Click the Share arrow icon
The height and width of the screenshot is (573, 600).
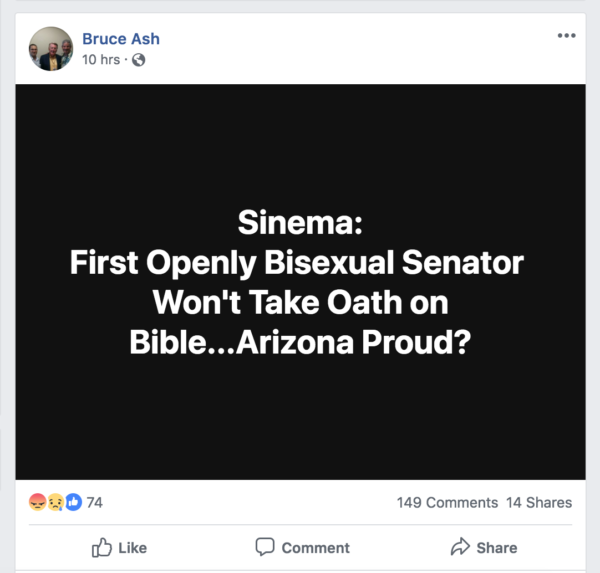(460, 546)
